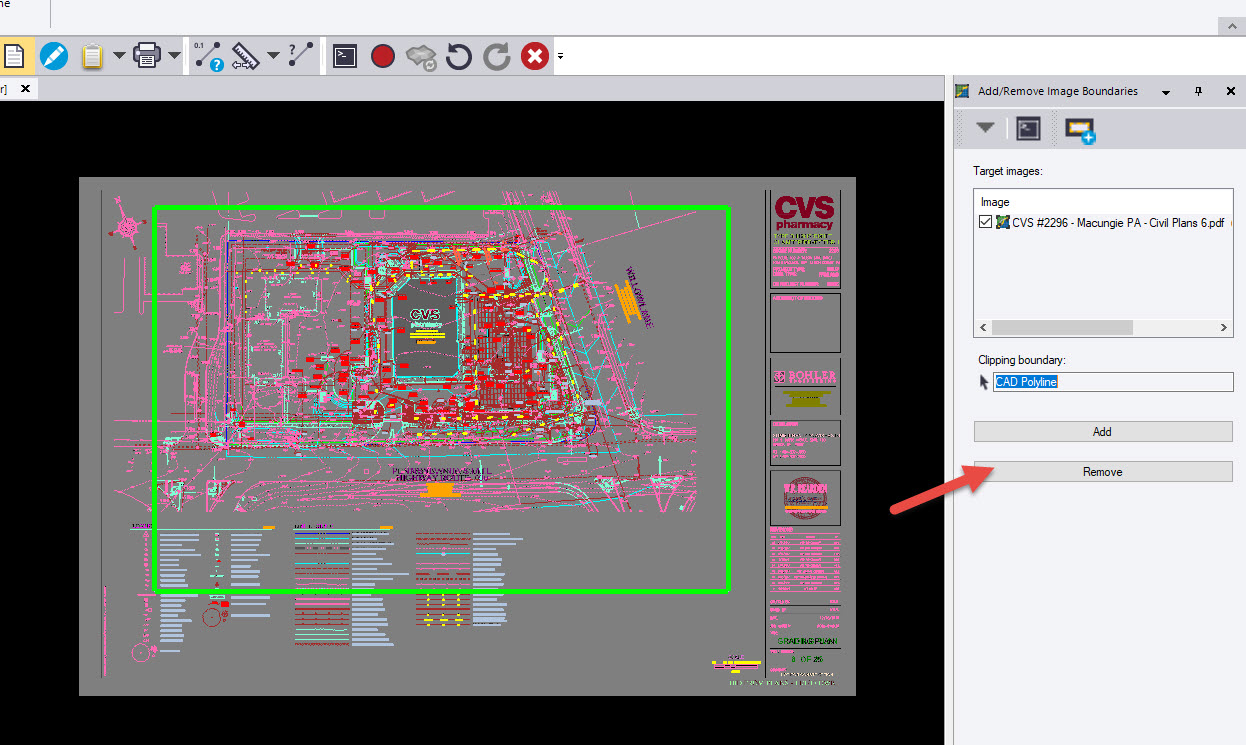Expand the printer options dropdown arrow
1246x745 pixels.
(x=174, y=56)
